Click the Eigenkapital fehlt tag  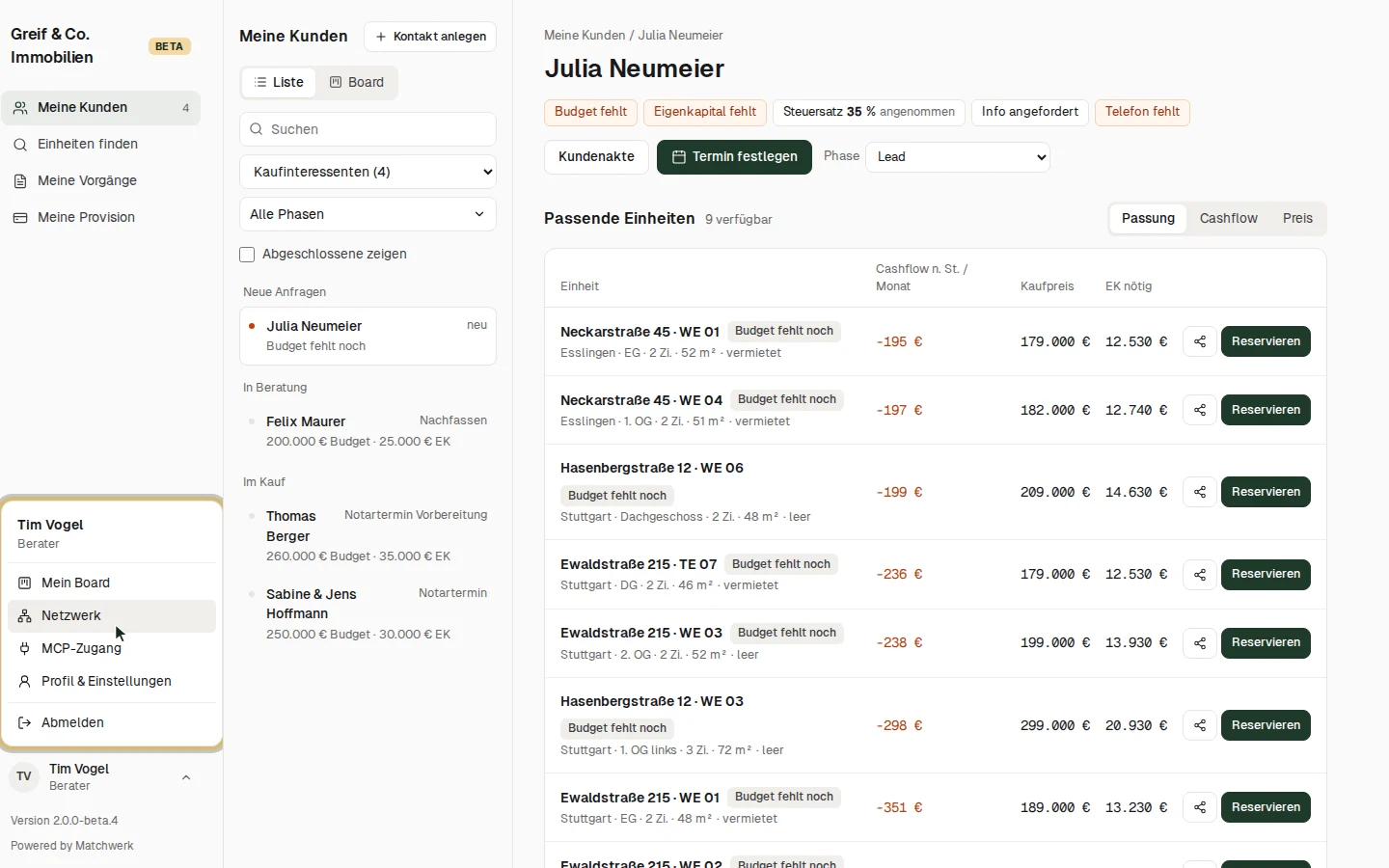click(705, 112)
